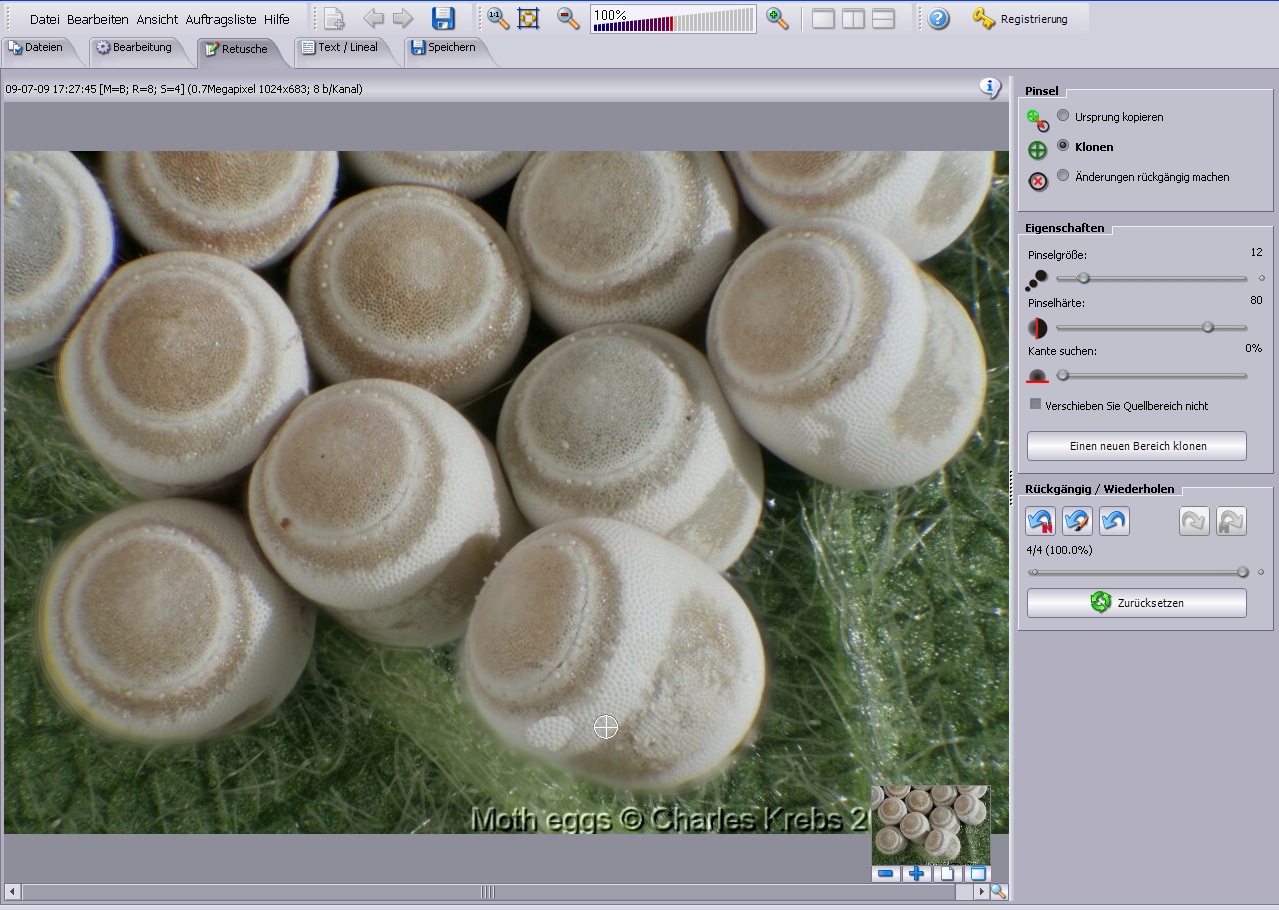Click the Zurücksetzen reset button
The width and height of the screenshot is (1279, 910).
tap(1136, 603)
